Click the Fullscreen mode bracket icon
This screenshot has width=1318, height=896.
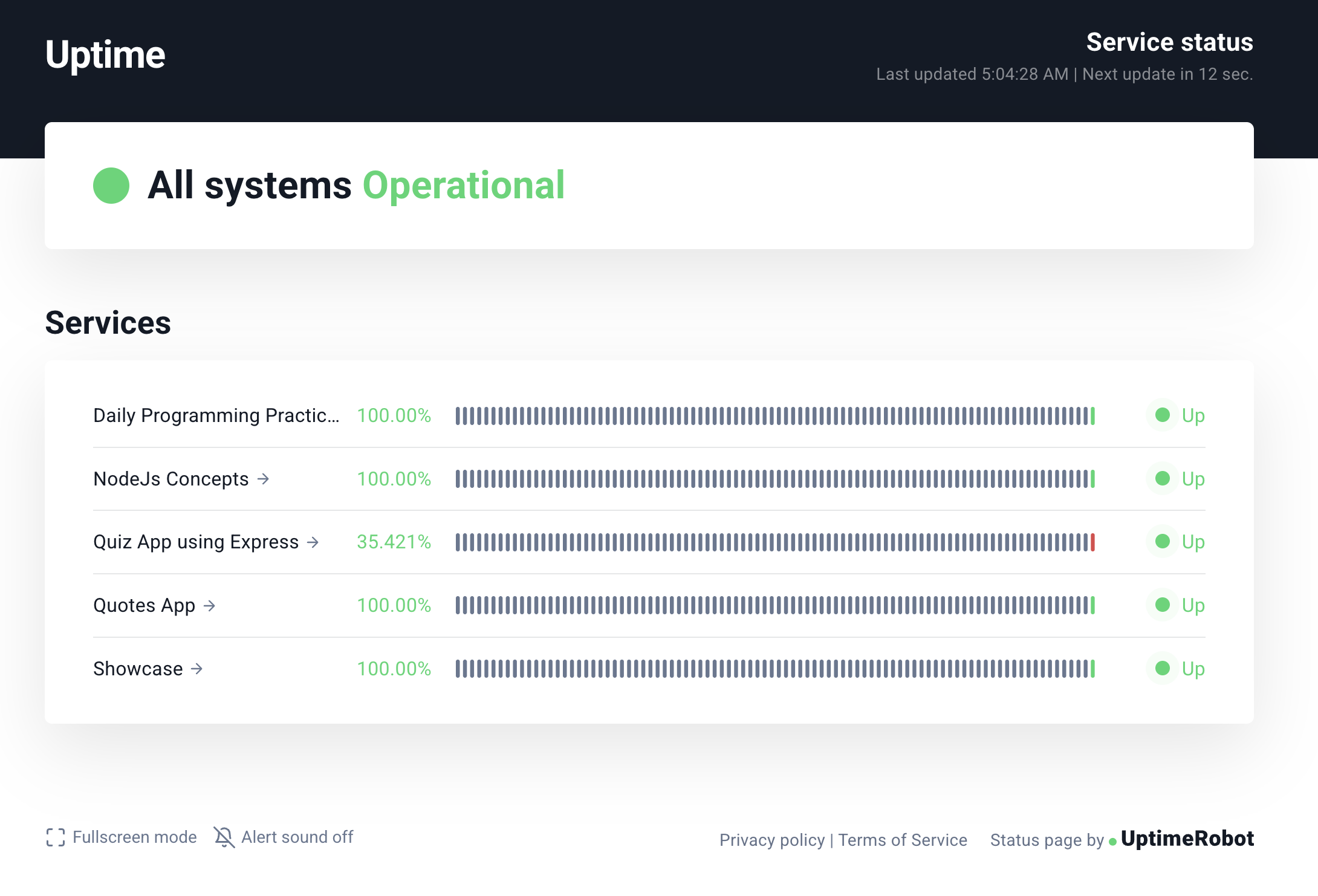pos(56,837)
